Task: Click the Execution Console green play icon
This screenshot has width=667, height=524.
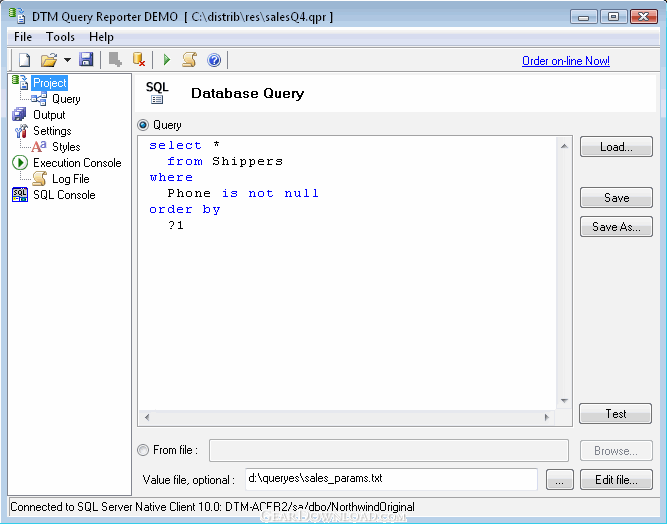Action: [20, 163]
